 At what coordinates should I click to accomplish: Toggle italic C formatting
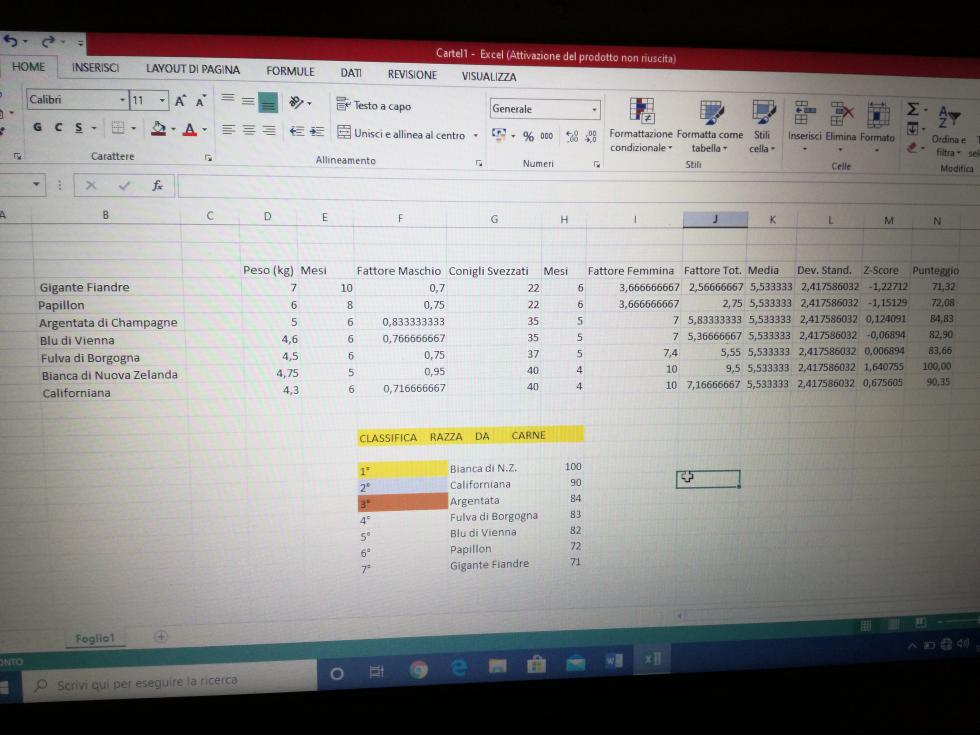coord(57,127)
